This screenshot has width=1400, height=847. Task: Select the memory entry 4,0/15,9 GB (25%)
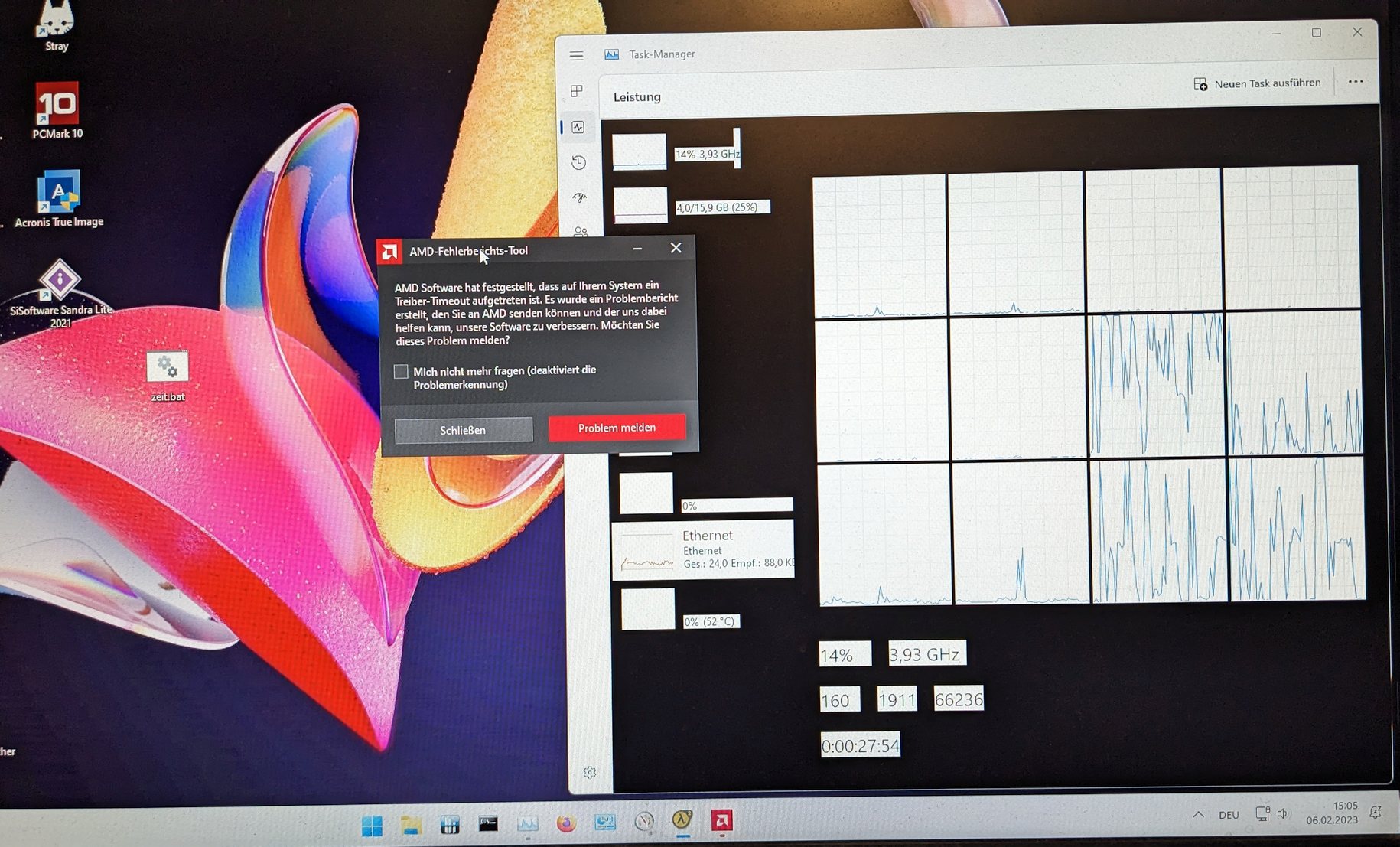point(691,206)
